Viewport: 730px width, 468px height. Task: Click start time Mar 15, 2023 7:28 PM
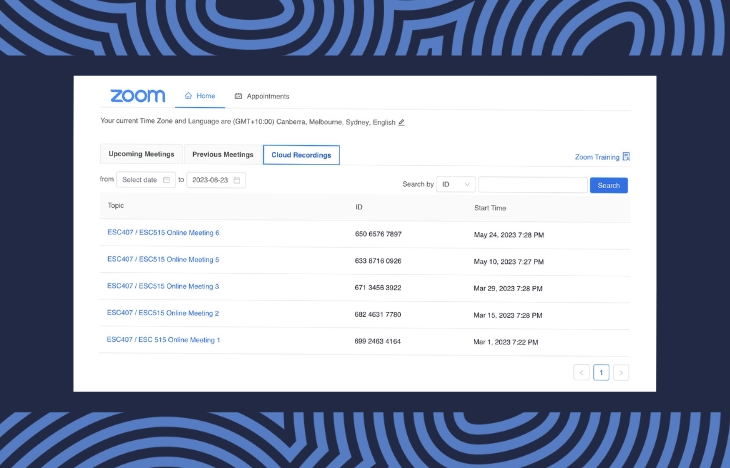click(x=508, y=316)
